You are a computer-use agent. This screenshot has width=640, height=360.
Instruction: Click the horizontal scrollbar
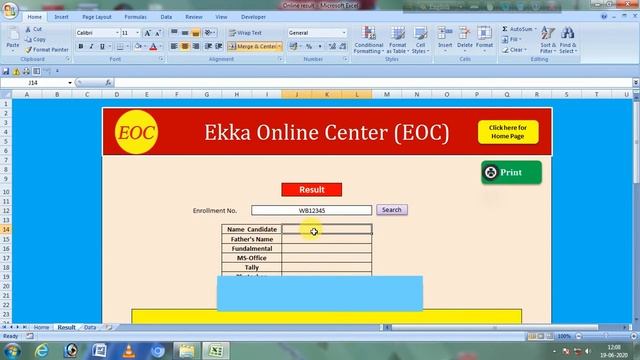pyautogui.click(x=506, y=327)
